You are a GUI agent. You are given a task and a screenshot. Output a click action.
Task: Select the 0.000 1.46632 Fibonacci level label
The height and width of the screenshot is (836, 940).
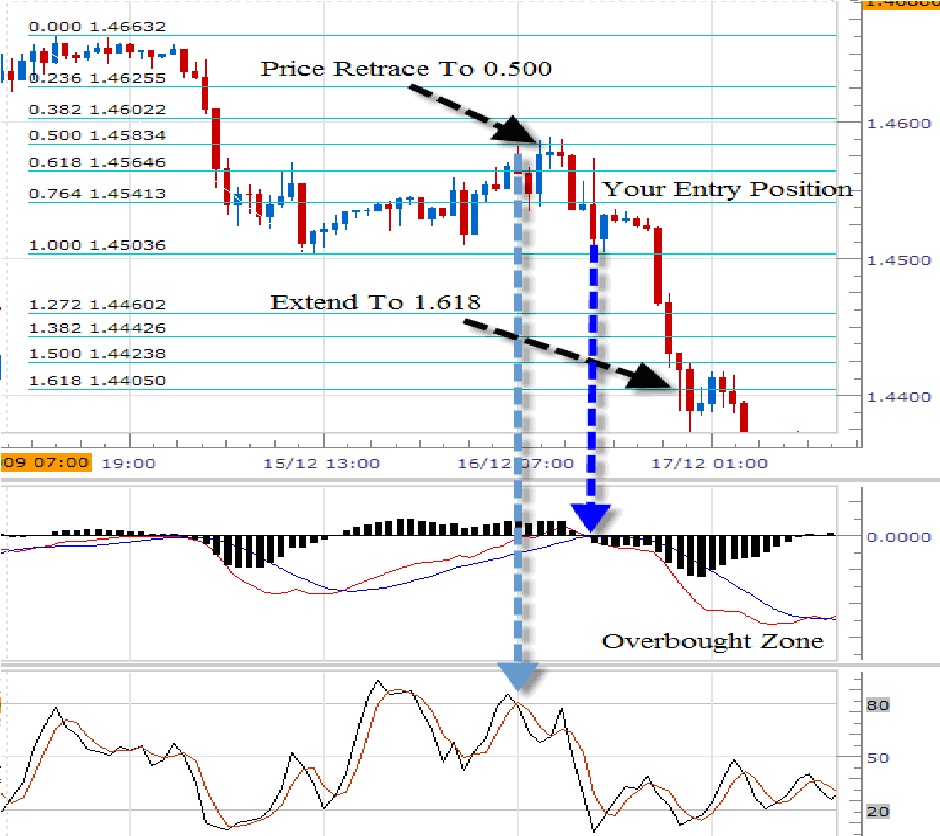coord(97,26)
